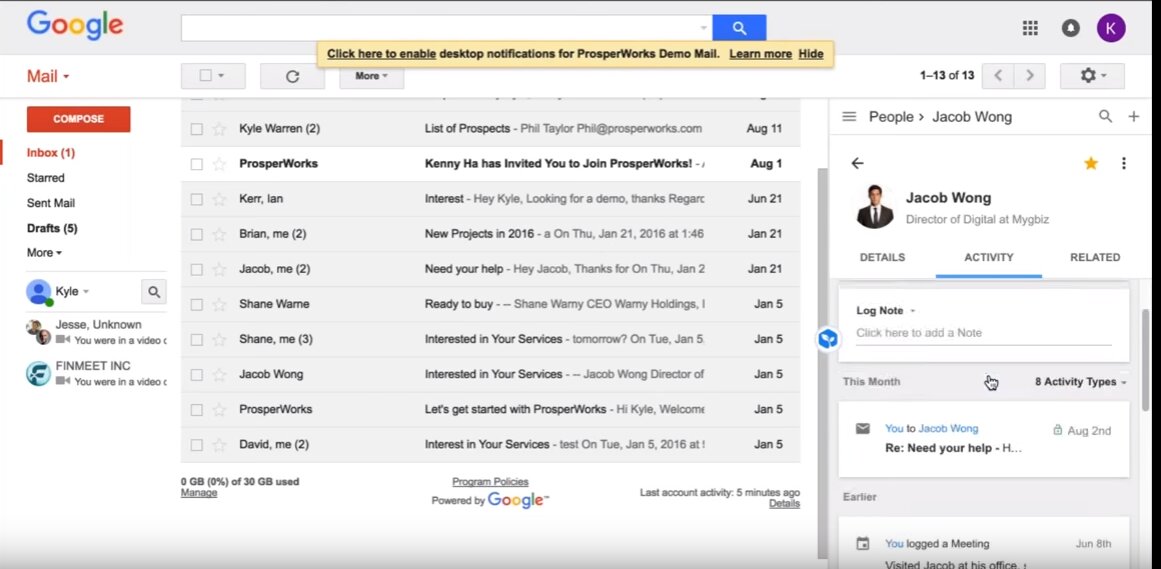Refresh the inbox message list
The height and width of the screenshot is (569, 1161).
point(292,76)
